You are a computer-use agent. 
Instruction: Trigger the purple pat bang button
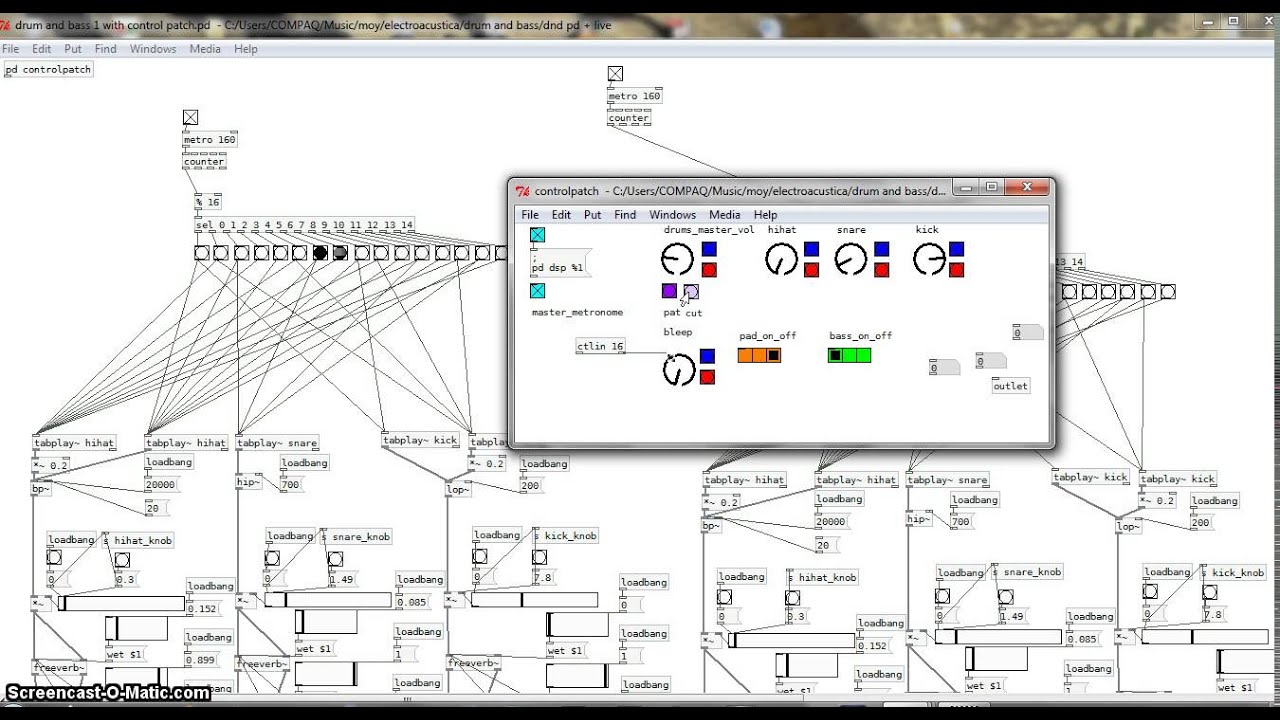click(x=670, y=291)
